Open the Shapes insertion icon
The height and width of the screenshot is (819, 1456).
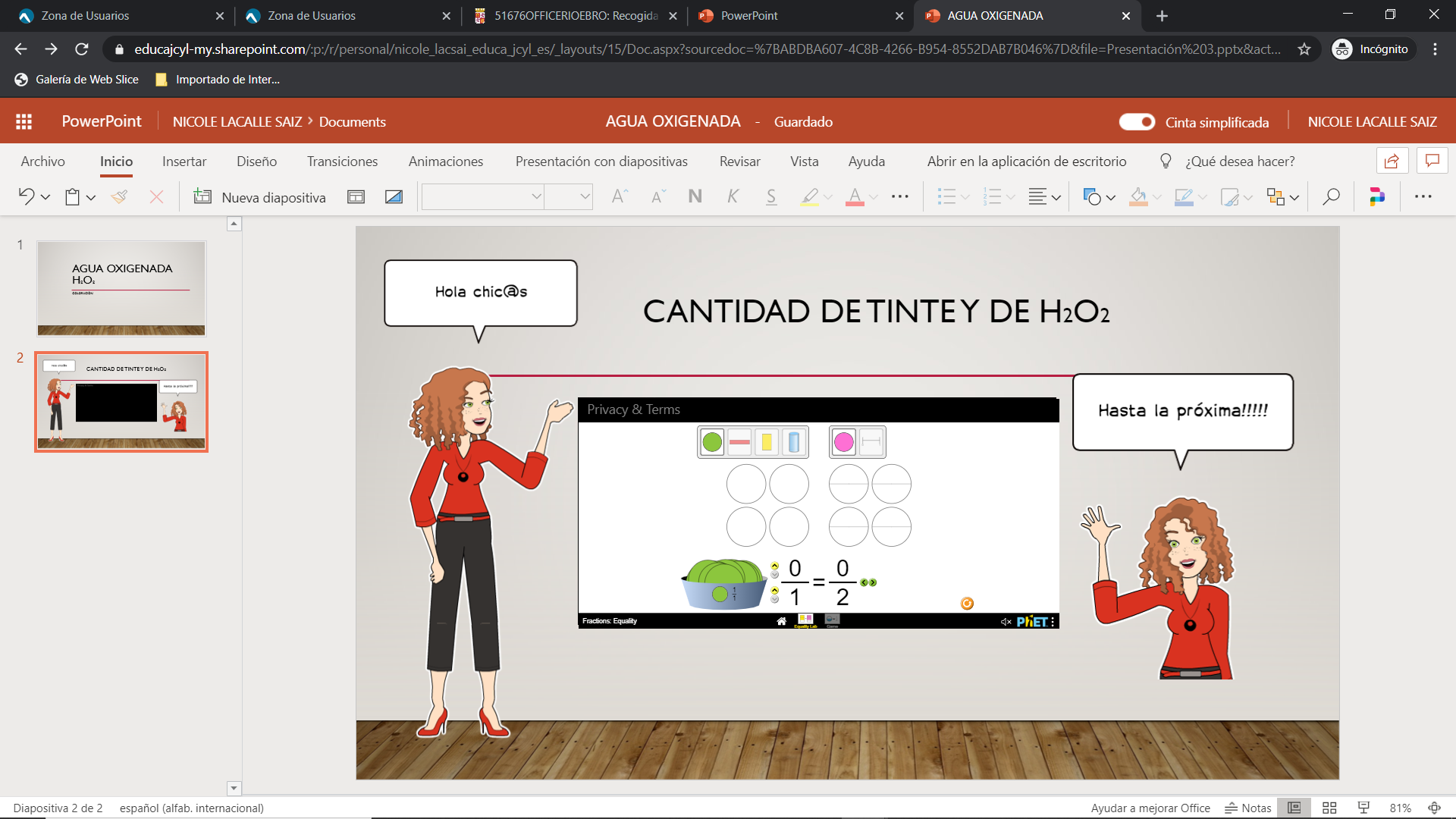(x=1094, y=196)
